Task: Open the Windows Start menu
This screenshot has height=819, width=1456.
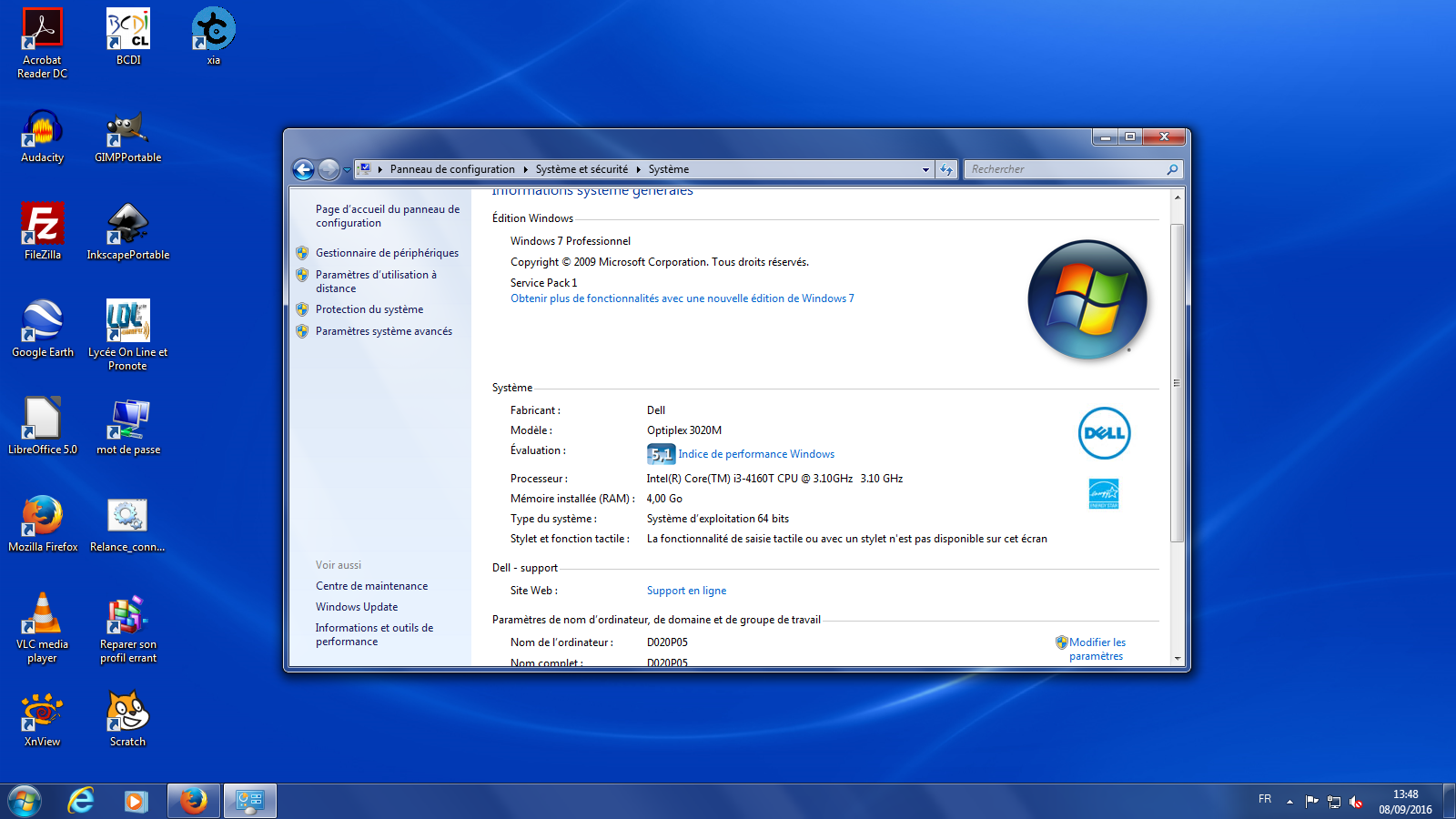Action: [25, 801]
